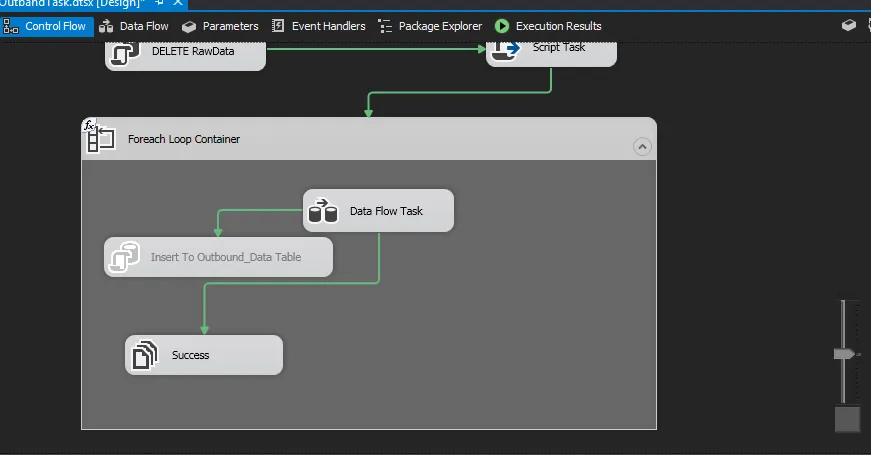The image size is (871, 455).
Task: Click the DELETE RawData SQL task icon
Action: 124,54
